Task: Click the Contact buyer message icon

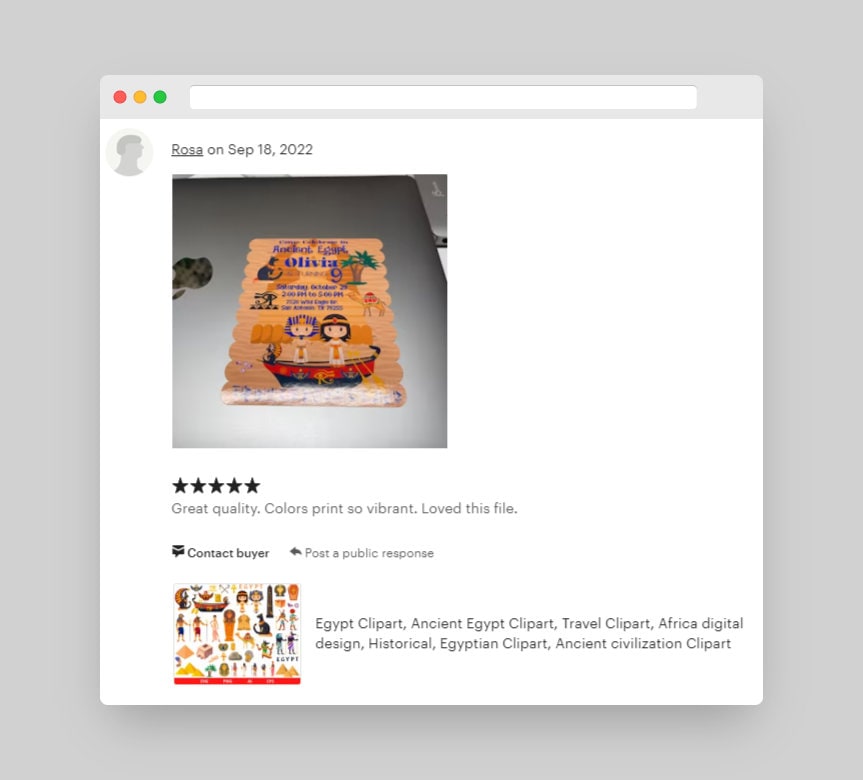Action: 178,551
